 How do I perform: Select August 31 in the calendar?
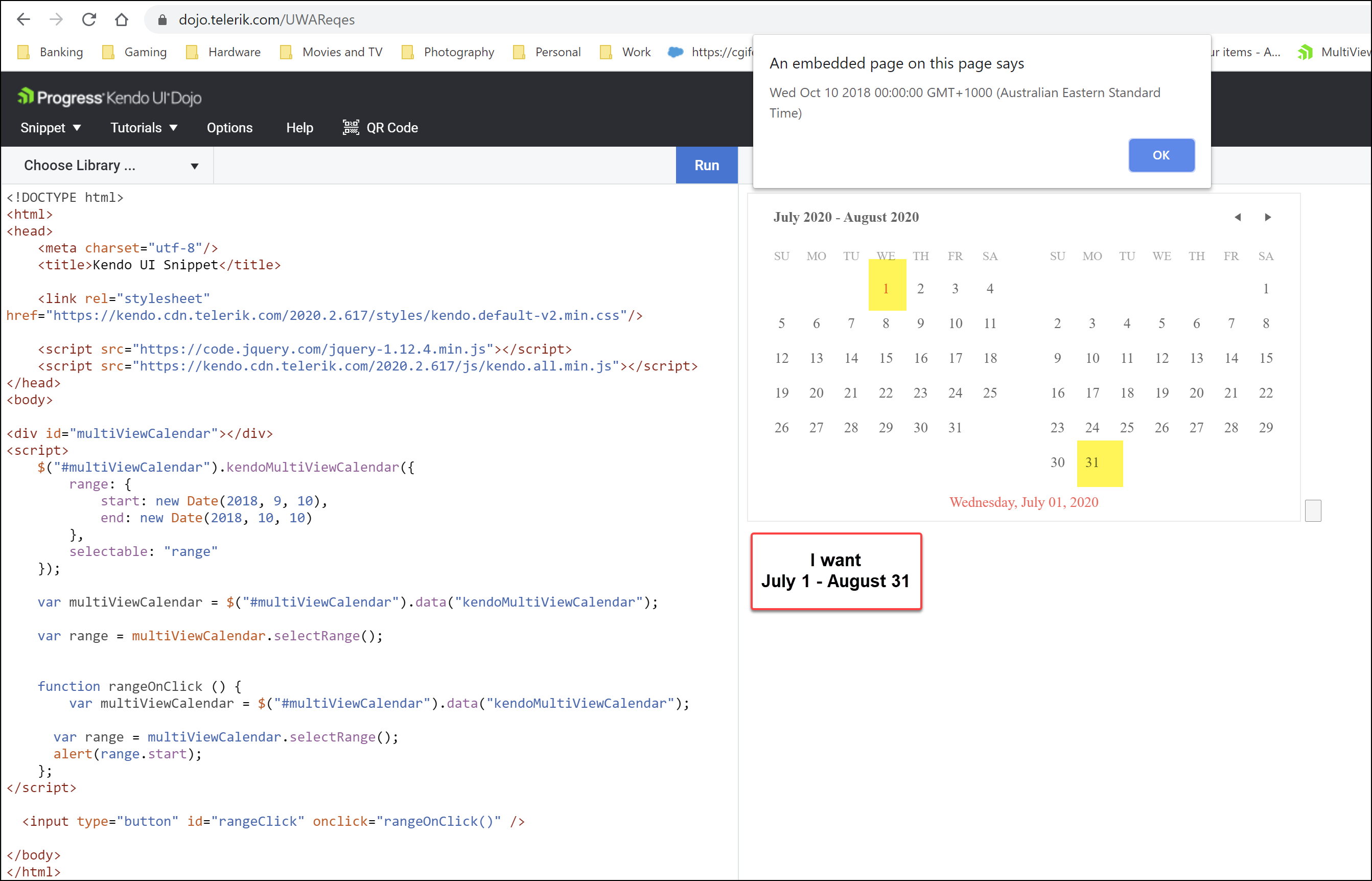pos(1092,462)
